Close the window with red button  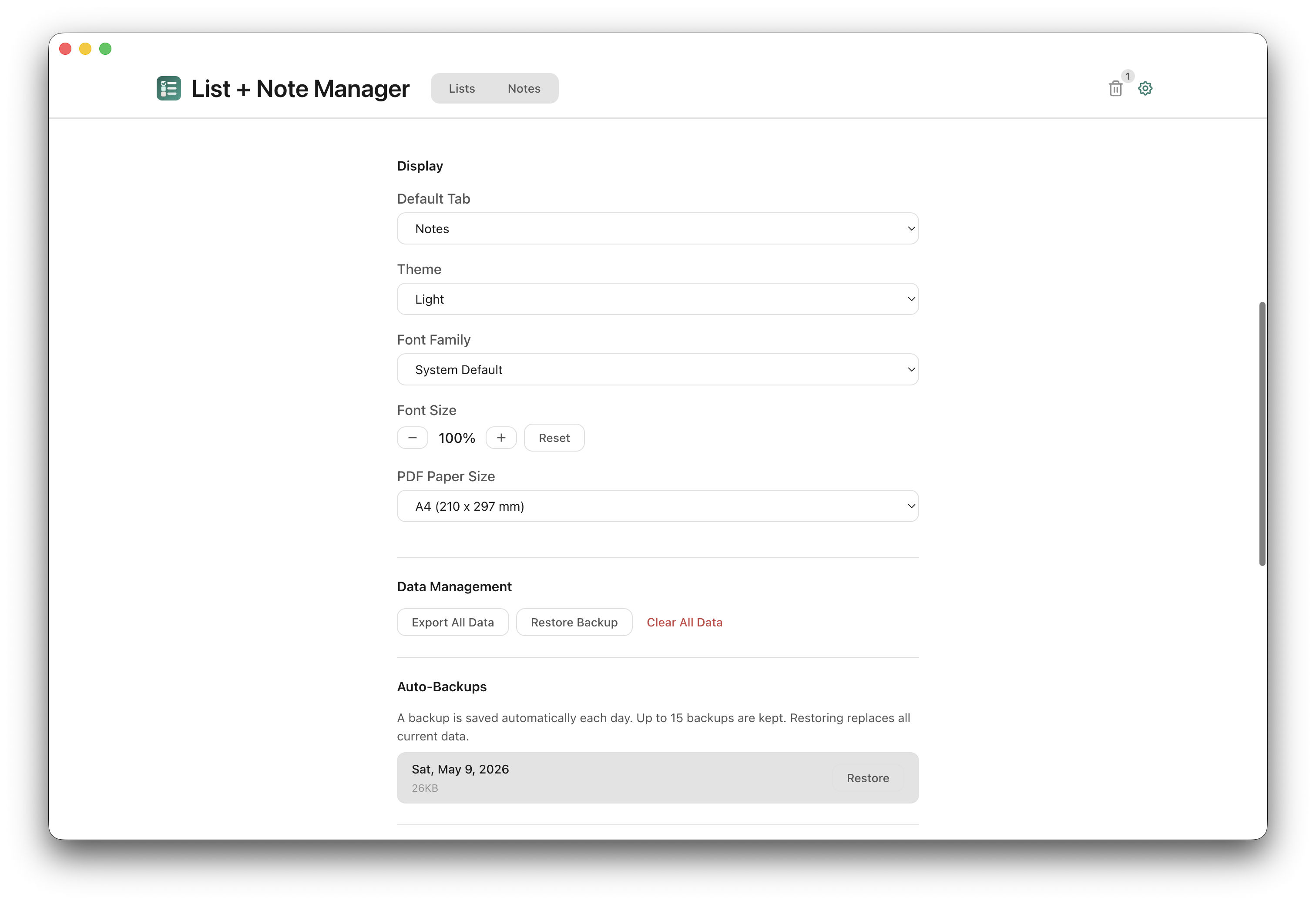tap(65, 49)
